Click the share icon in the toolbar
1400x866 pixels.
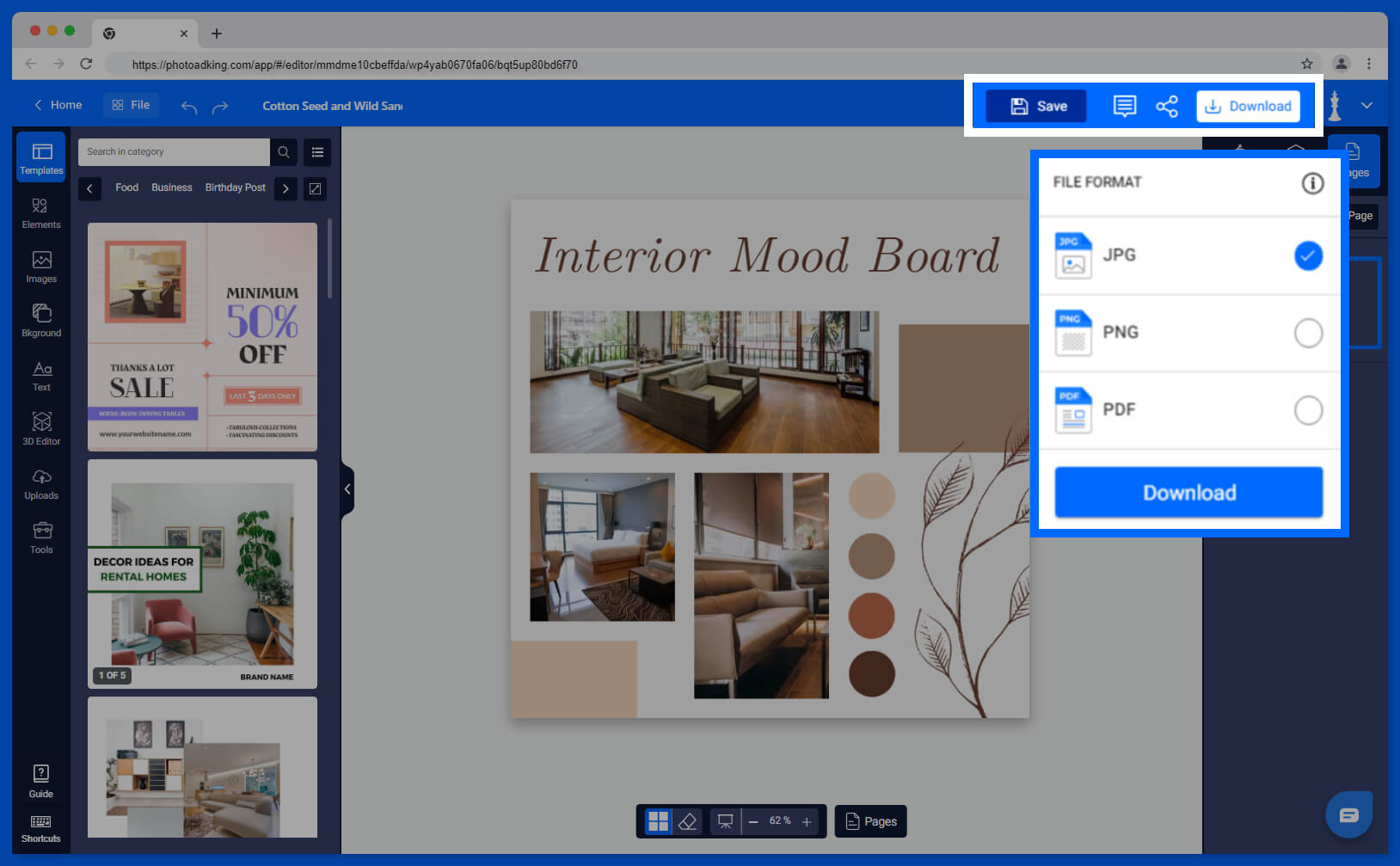pyautogui.click(x=1167, y=106)
